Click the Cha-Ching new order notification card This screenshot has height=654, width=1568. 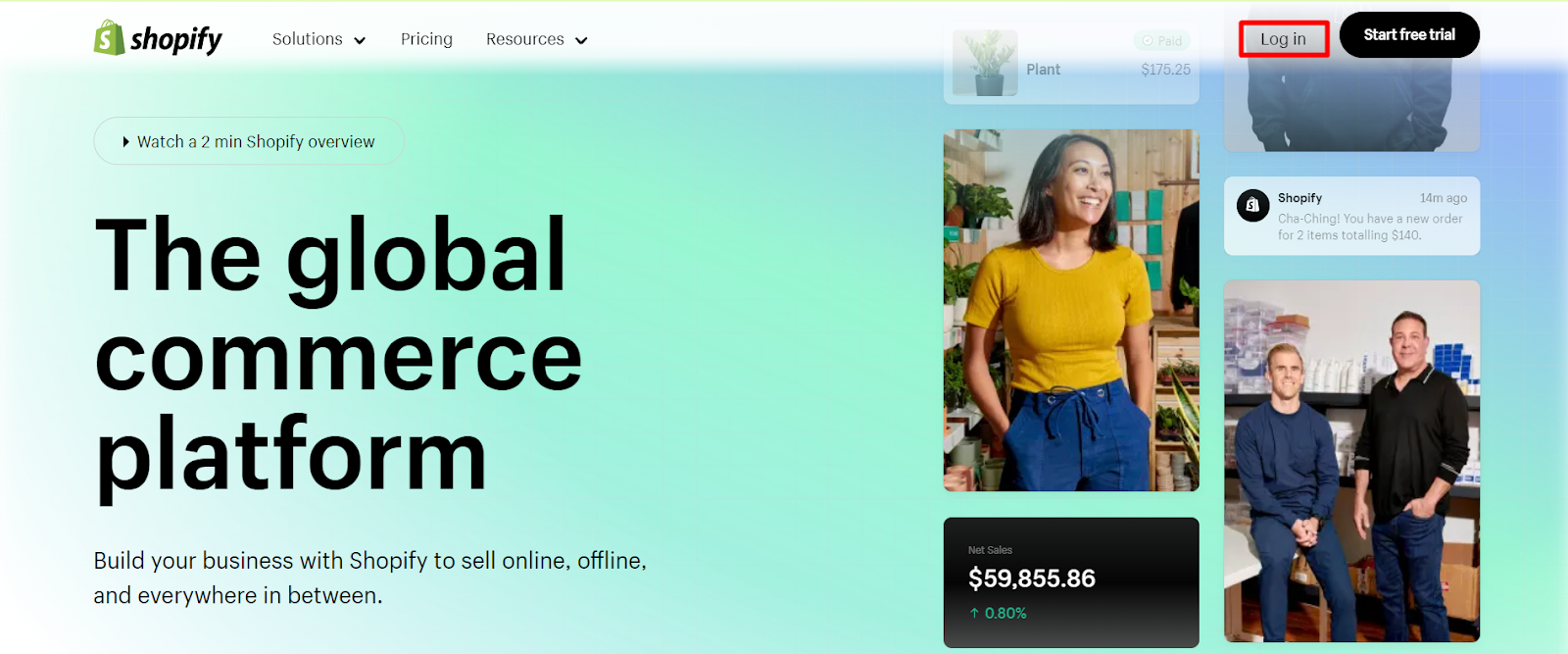pos(1351,216)
